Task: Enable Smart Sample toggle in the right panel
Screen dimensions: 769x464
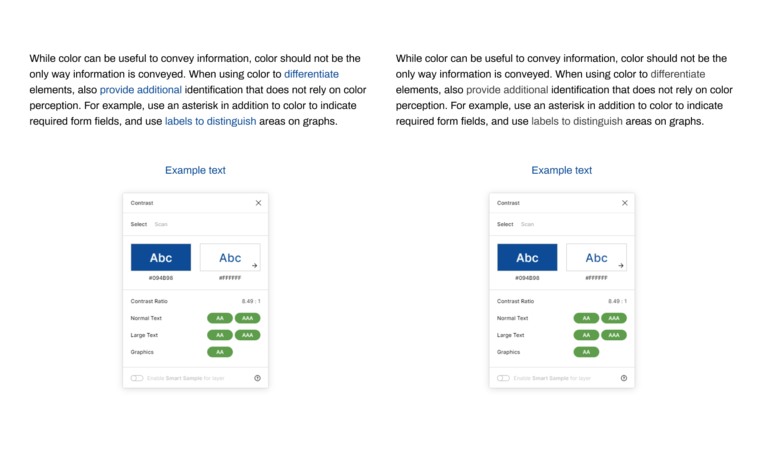Action: (x=503, y=378)
